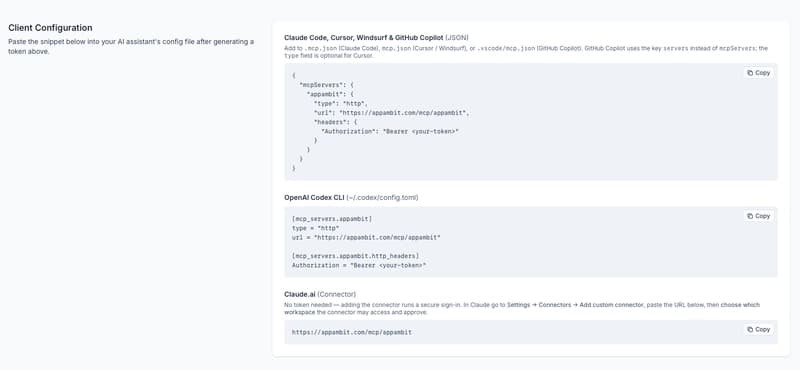
Task: Click the (~/.codex/config.toml) path label
Action: pyautogui.click(x=383, y=198)
